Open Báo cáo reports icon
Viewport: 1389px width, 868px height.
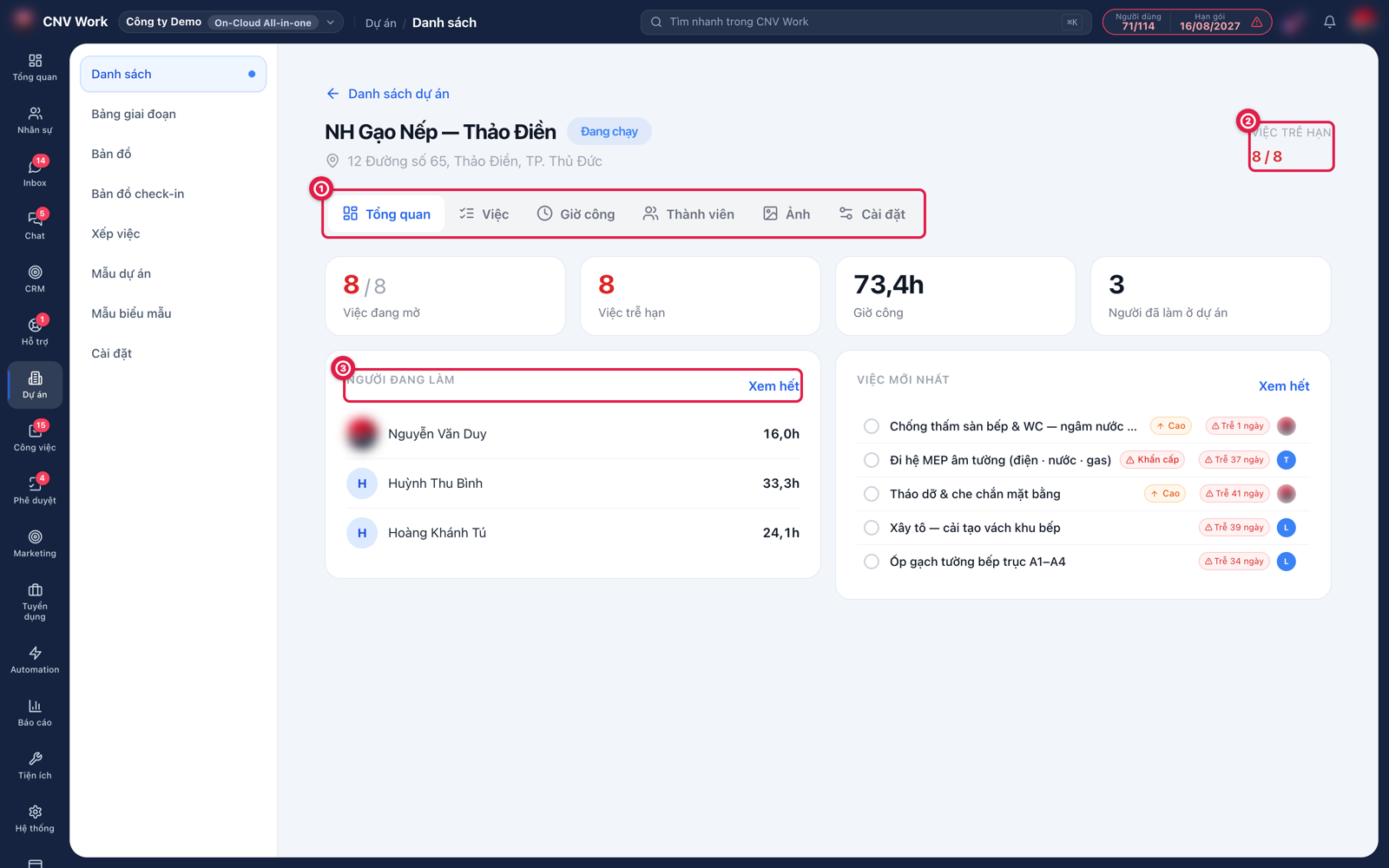click(x=35, y=713)
